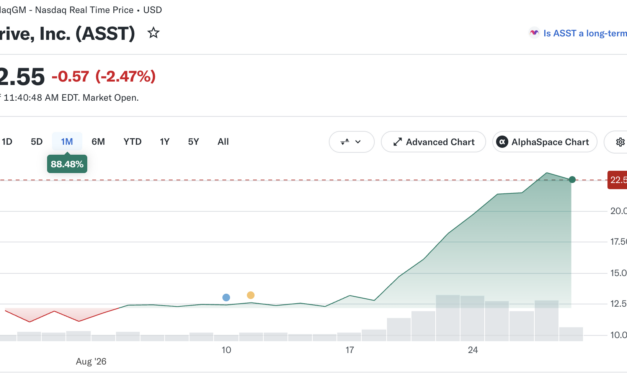
Task: Open chart settings gear
Action: click(619, 142)
